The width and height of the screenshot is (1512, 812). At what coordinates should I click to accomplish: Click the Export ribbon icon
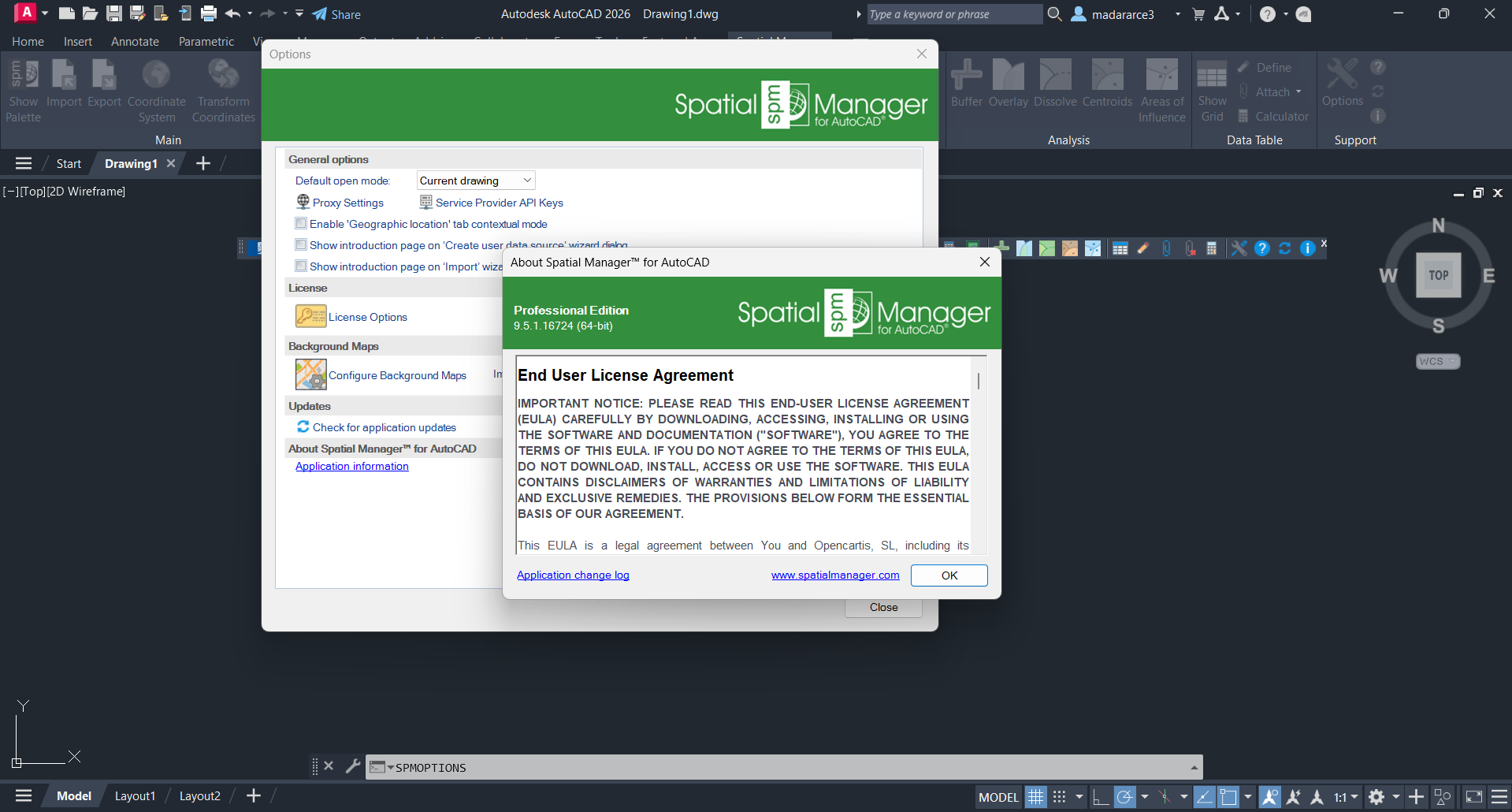104,84
